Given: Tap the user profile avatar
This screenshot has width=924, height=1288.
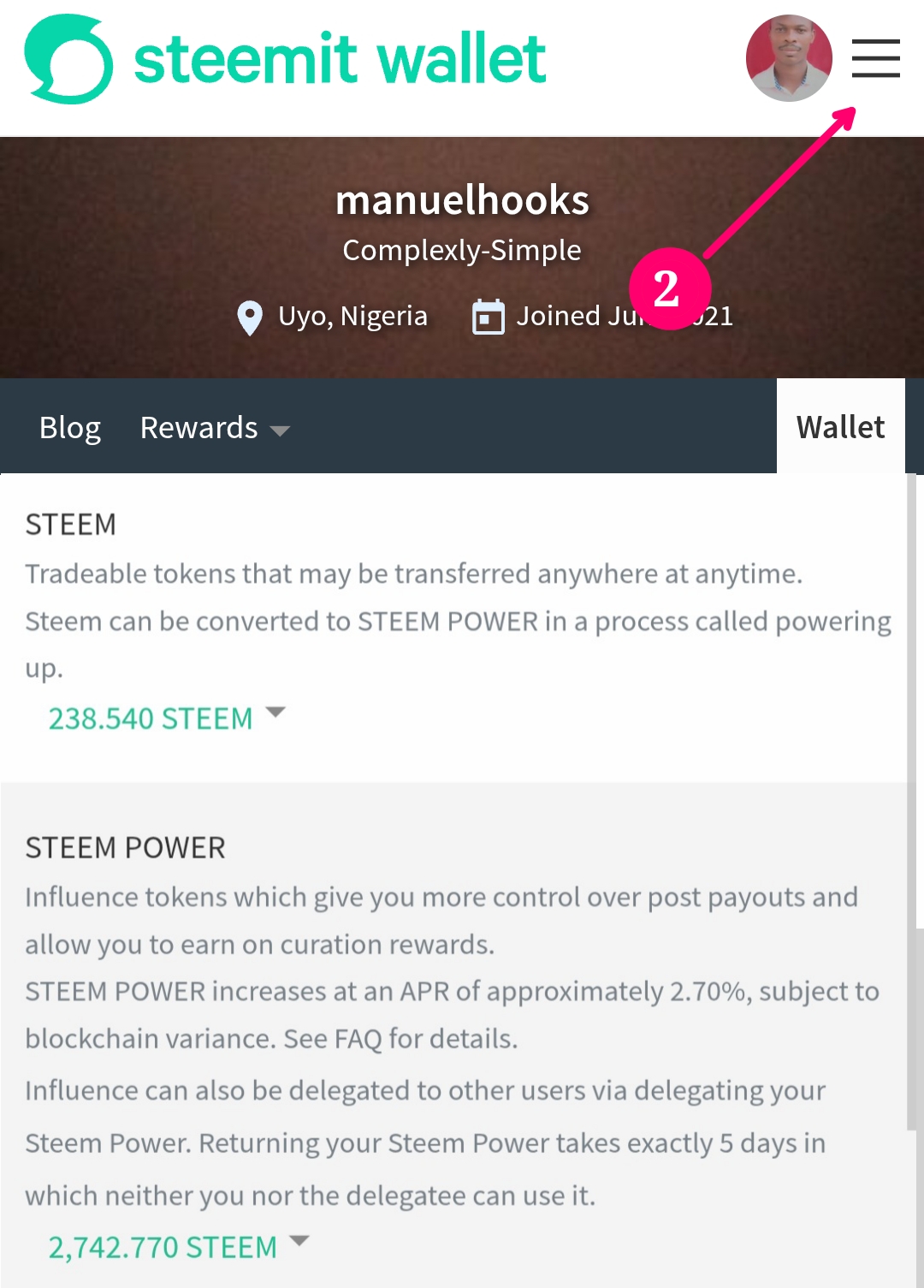Looking at the screenshot, I should point(789,58).
